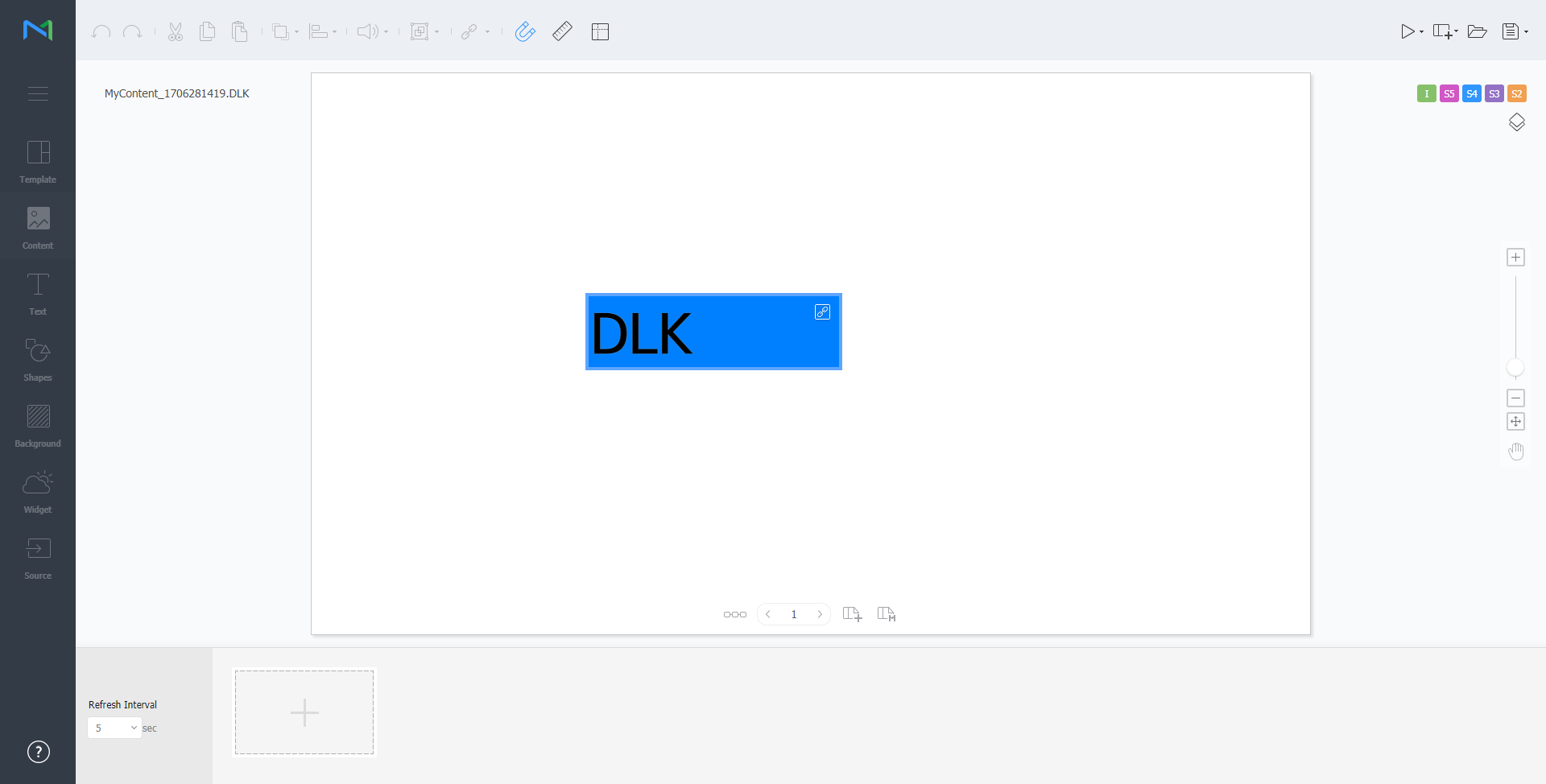Expand the Refresh Interval dropdown
Image resolution: width=1546 pixels, height=784 pixels.
(133, 728)
